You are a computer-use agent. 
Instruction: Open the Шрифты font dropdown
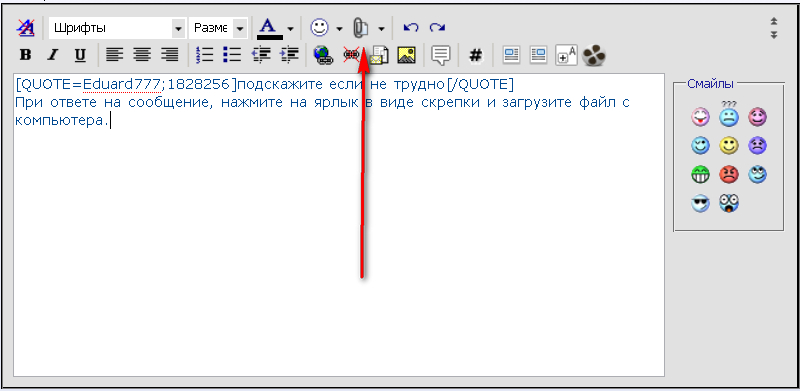click(x=117, y=28)
